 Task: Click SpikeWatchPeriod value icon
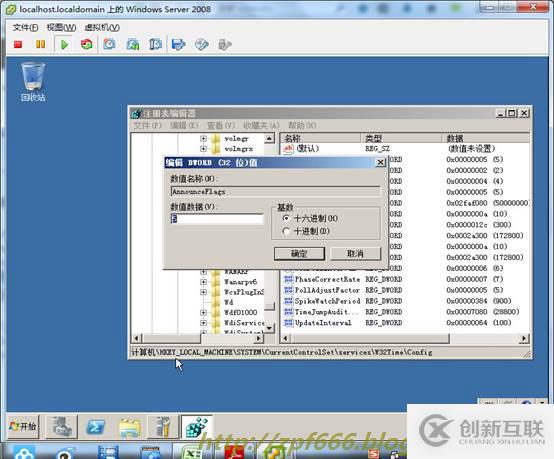(288, 301)
